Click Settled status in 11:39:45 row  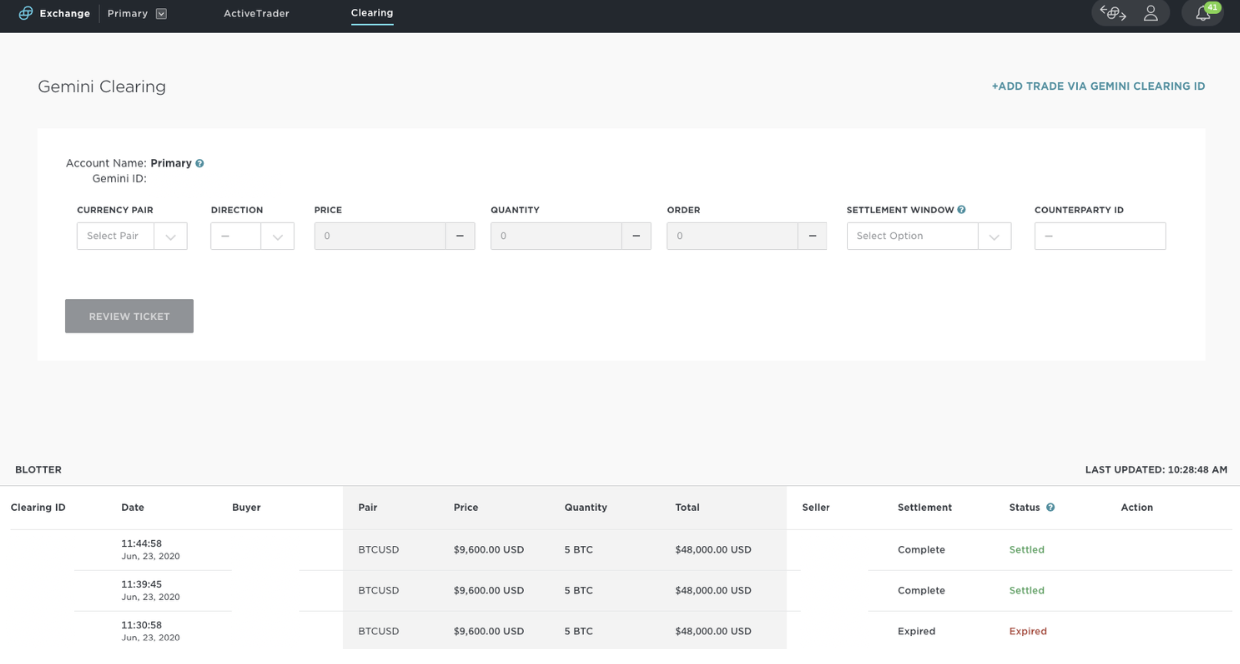point(1027,590)
